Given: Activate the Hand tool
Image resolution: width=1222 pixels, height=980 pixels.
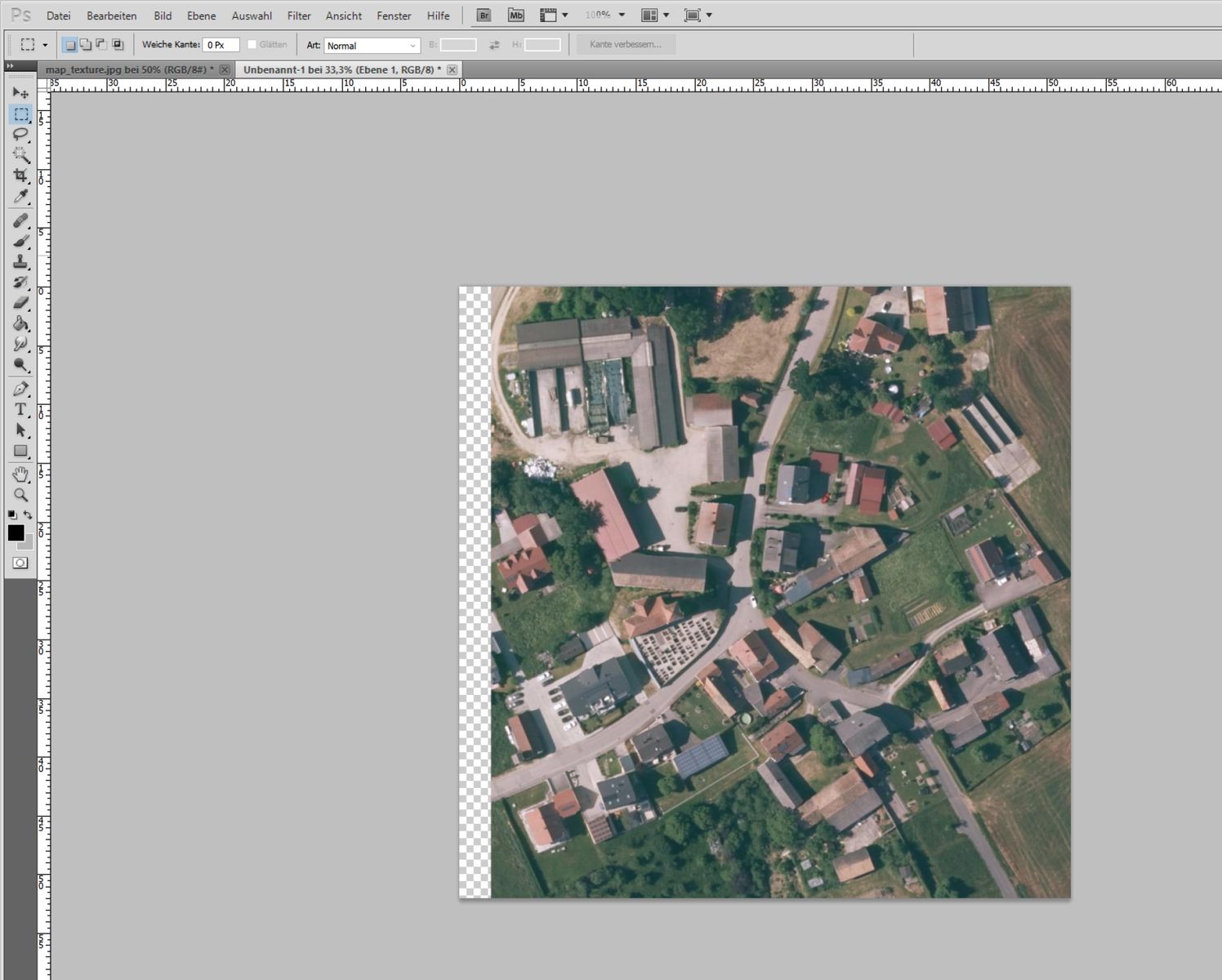Looking at the screenshot, I should coord(20,474).
